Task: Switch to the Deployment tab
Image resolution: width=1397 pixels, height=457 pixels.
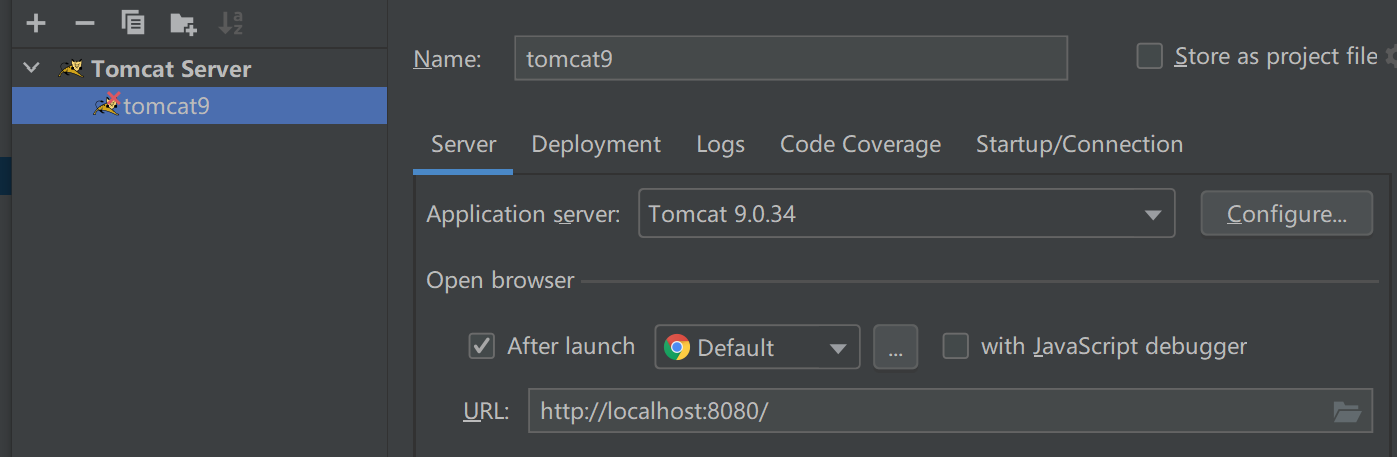Action: click(596, 145)
